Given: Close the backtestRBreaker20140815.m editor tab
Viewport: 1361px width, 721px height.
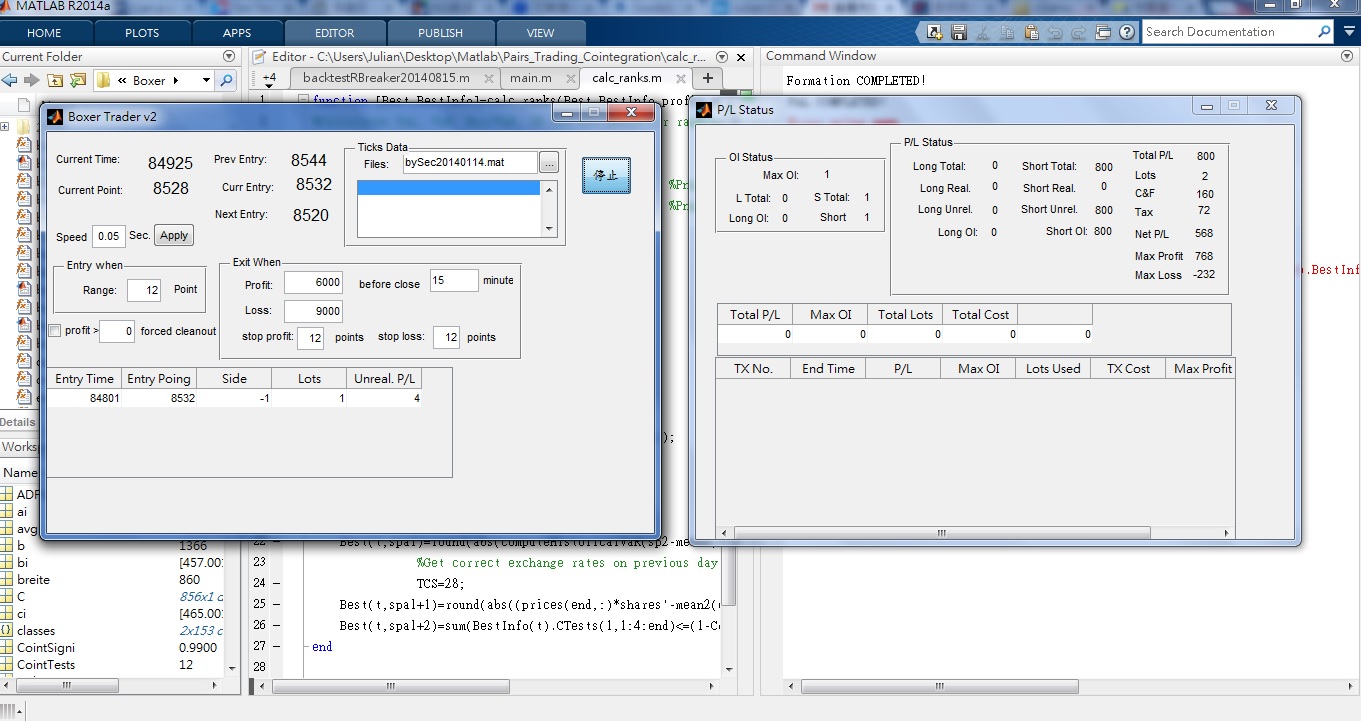Looking at the screenshot, I should click(488, 78).
